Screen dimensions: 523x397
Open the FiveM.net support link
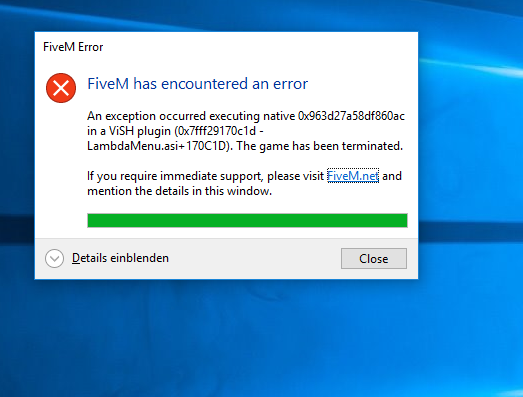(x=353, y=176)
